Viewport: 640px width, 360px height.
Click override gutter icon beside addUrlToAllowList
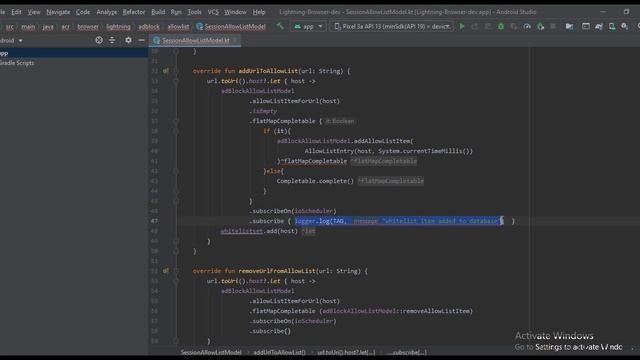(166, 71)
